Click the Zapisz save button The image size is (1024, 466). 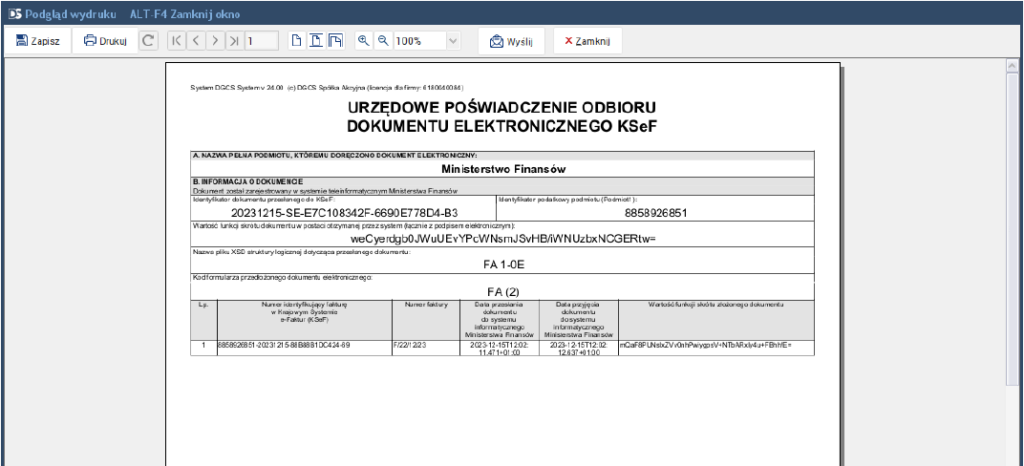[x=38, y=41]
